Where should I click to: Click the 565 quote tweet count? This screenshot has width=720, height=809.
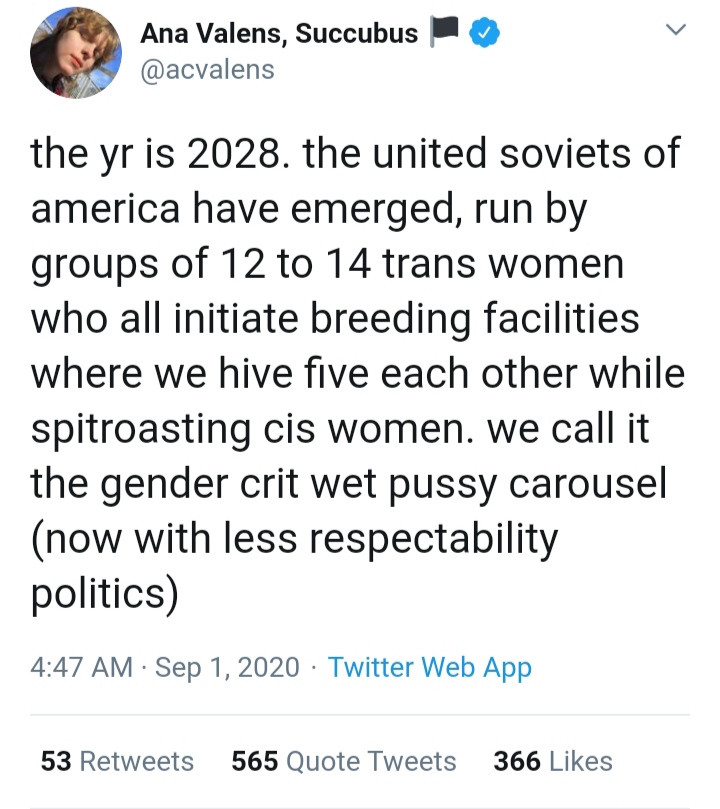coord(255,762)
